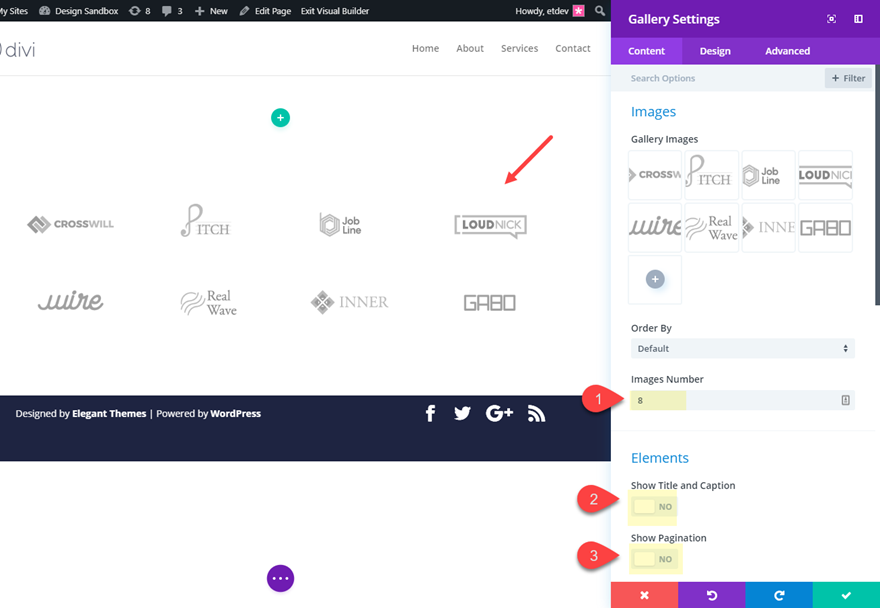The height and width of the screenshot is (608, 880).
Task: Click the New content button in the admin bar
Action: (x=211, y=11)
